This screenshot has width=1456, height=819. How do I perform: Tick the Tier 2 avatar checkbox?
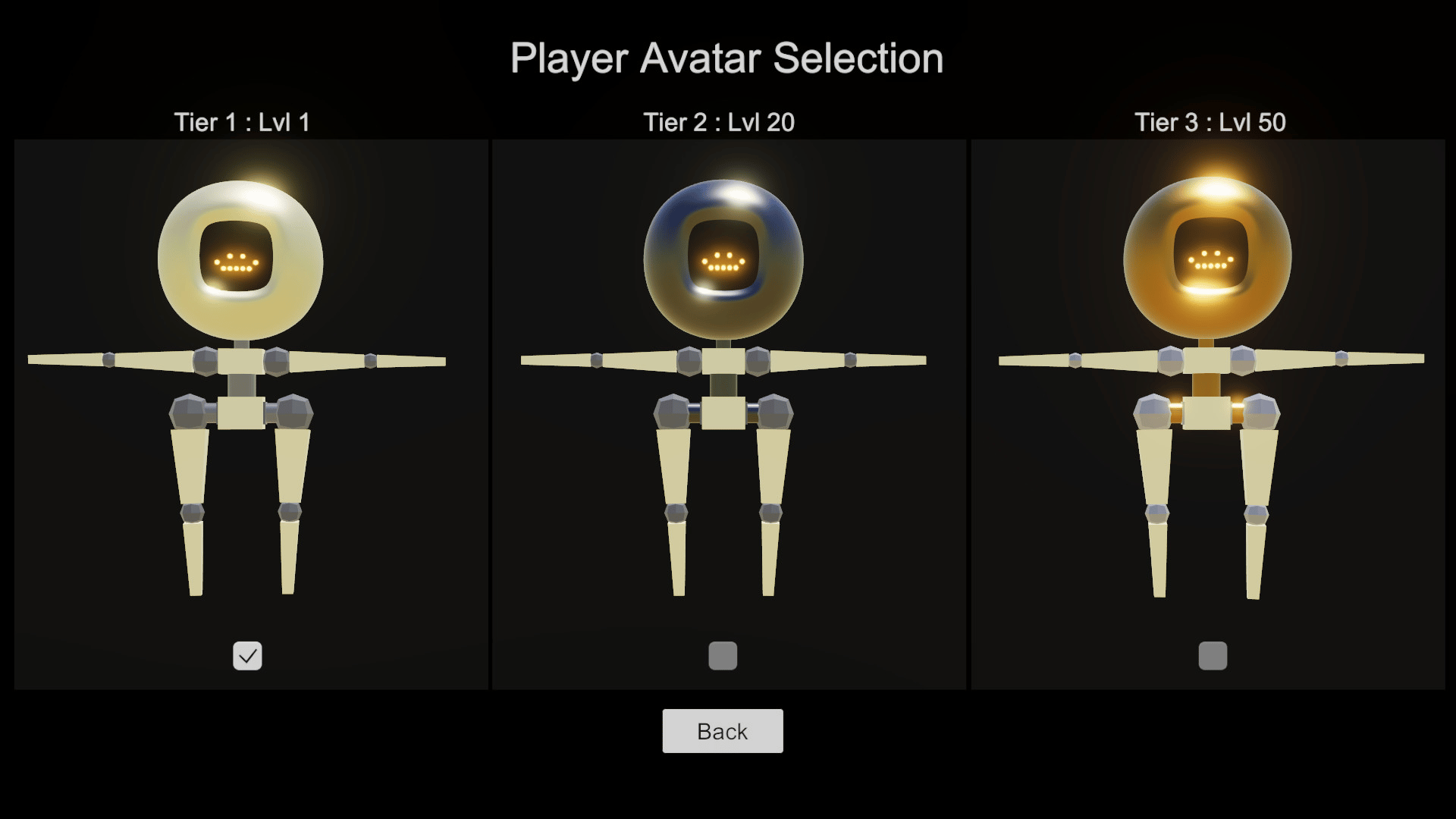pyautogui.click(x=723, y=656)
